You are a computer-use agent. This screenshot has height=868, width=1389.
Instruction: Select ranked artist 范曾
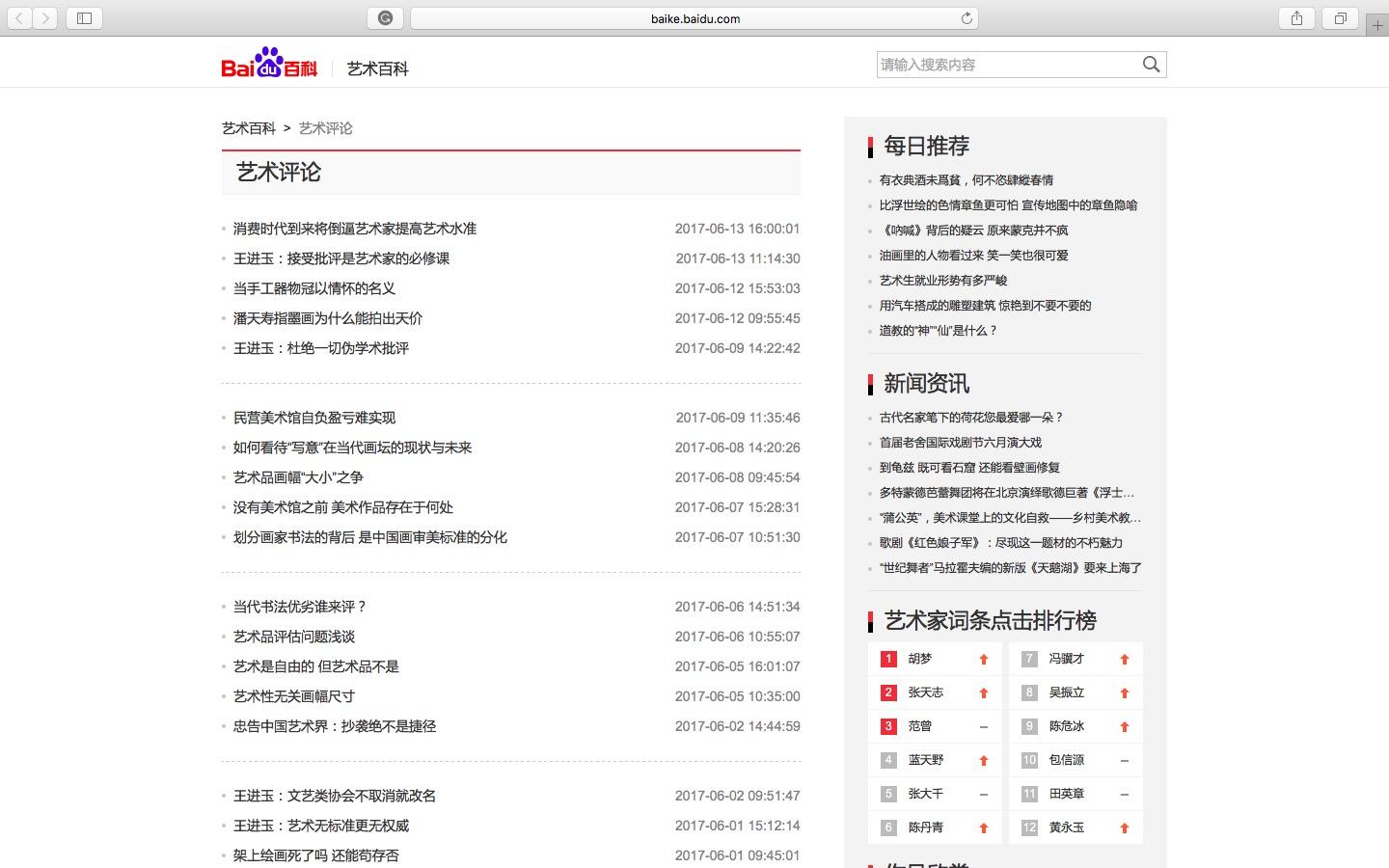(920, 726)
